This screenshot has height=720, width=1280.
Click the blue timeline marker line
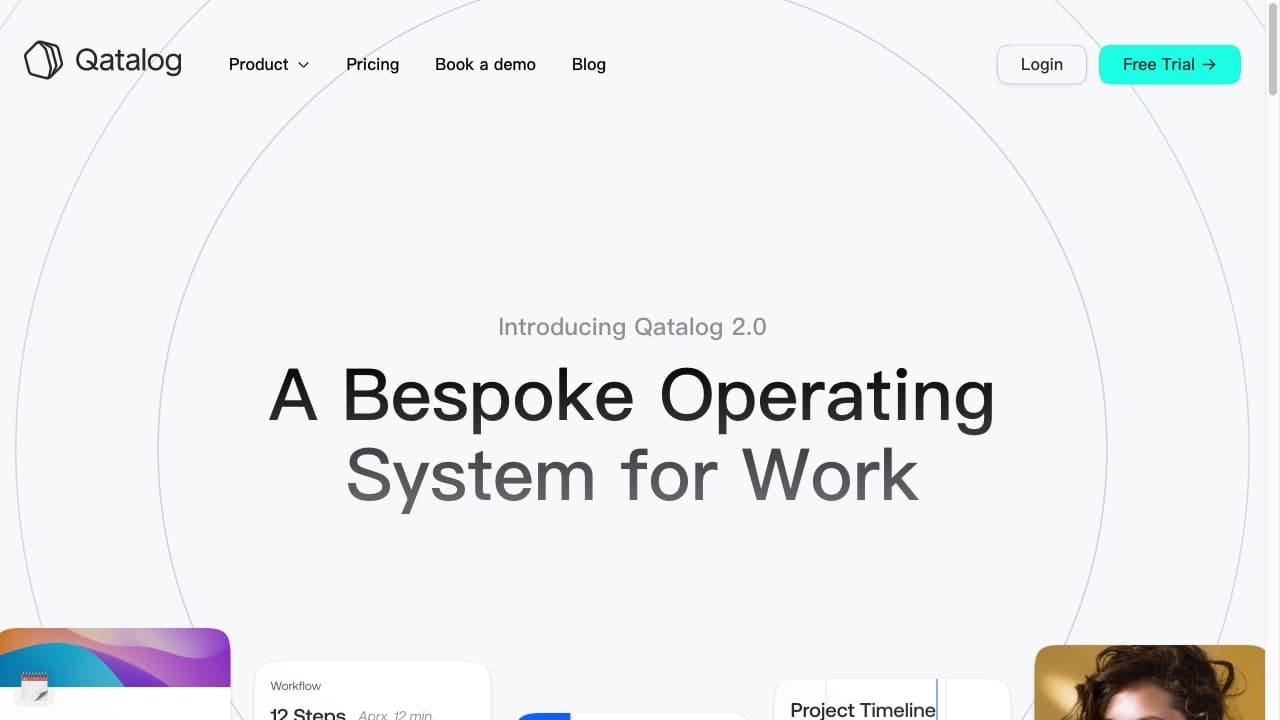point(937,700)
